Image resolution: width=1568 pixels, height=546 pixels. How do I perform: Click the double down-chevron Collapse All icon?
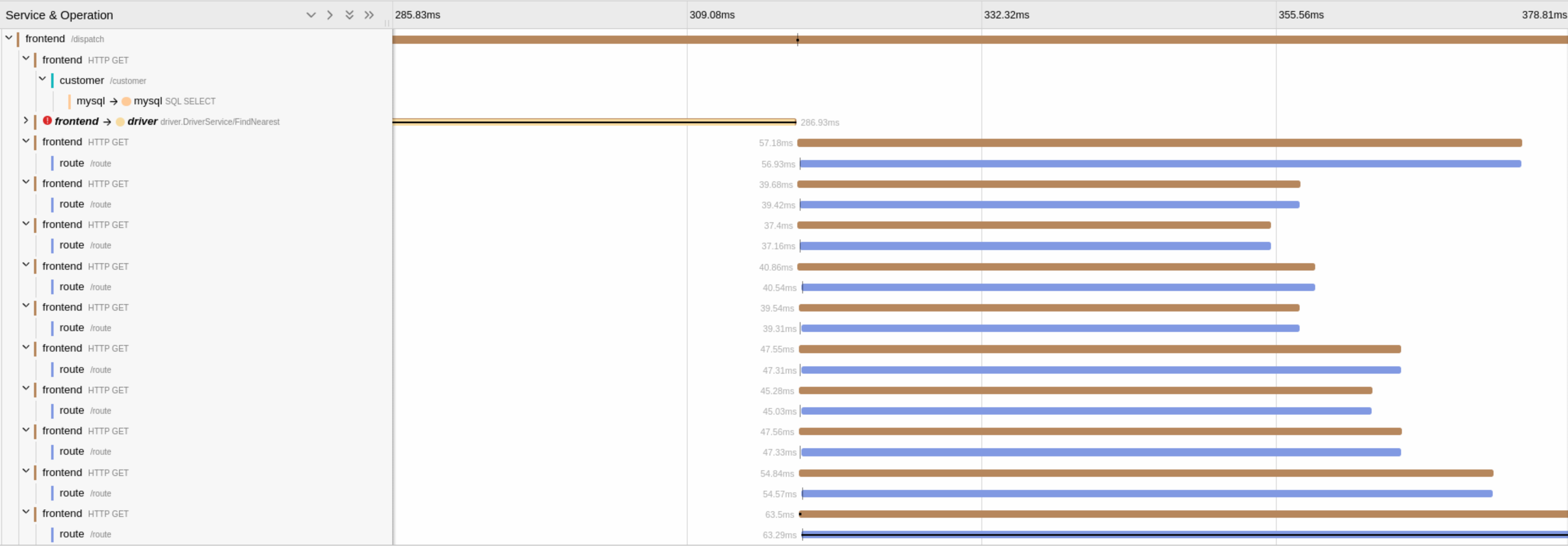click(x=349, y=15)
